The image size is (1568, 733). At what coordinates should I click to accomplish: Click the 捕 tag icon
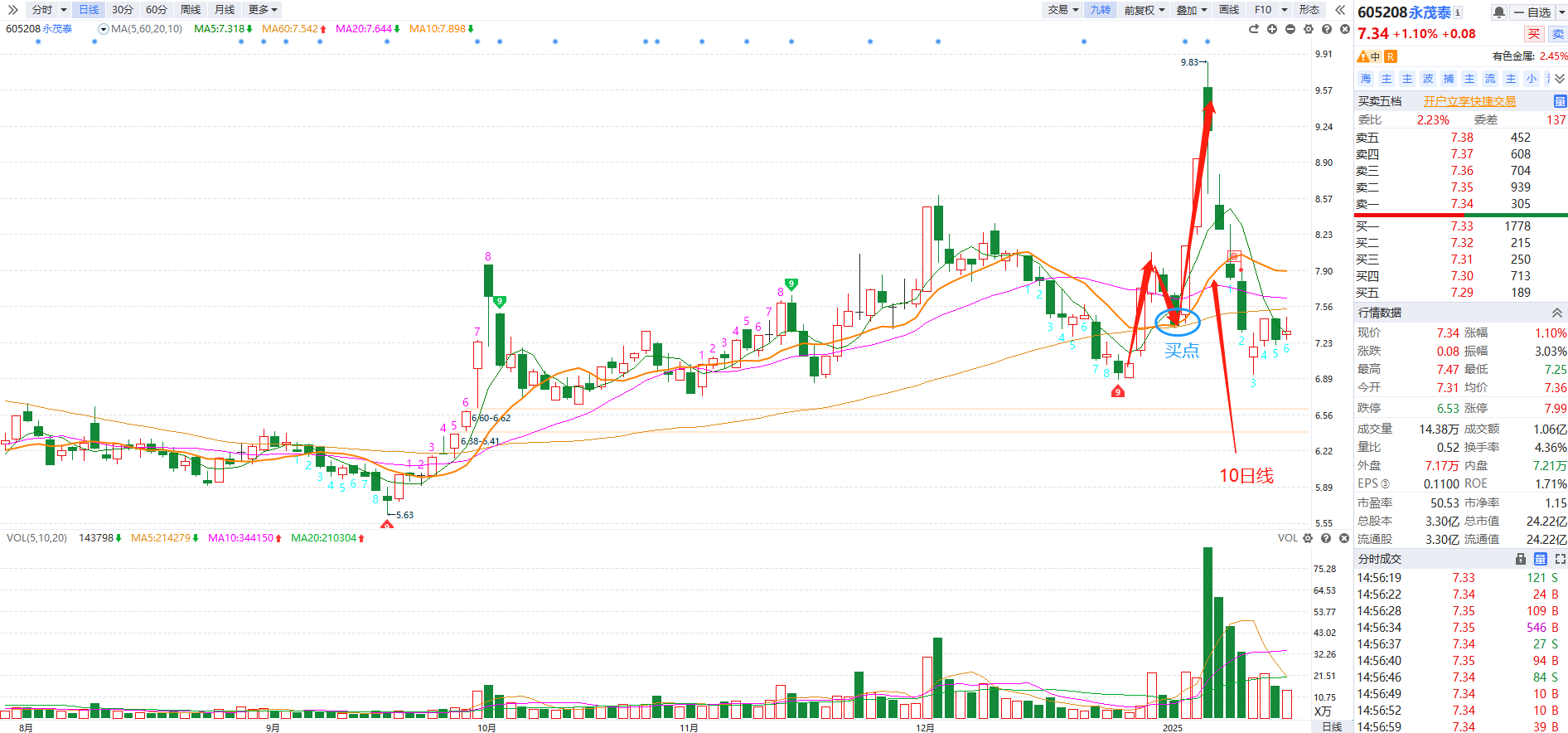[1449, 79]
